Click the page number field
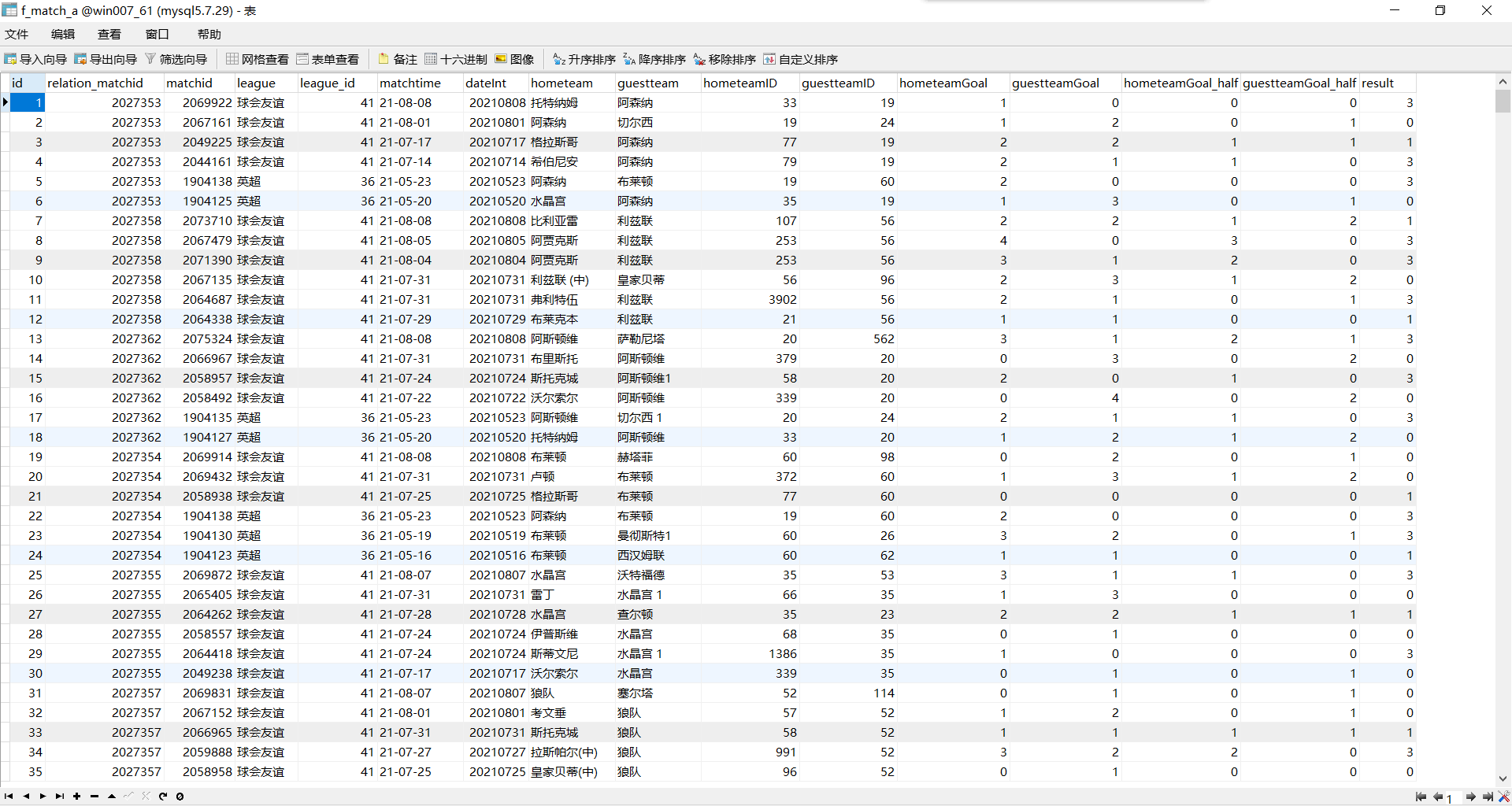The image size is (1512, 806). tap(1454, 797)
